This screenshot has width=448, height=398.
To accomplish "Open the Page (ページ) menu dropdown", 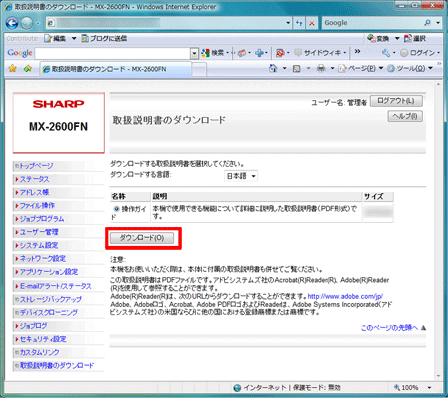I will click(381, 68).
